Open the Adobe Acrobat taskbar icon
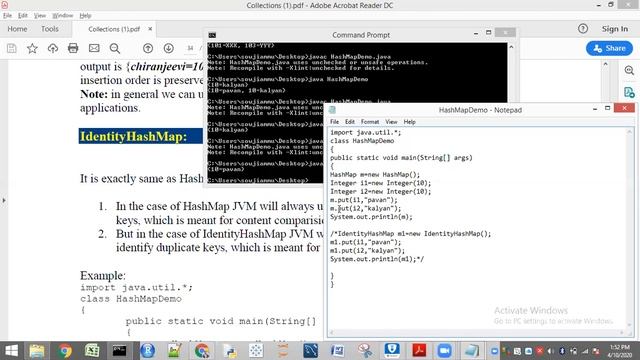Screen dimensions: 640x360 click(x=419, y=351)
